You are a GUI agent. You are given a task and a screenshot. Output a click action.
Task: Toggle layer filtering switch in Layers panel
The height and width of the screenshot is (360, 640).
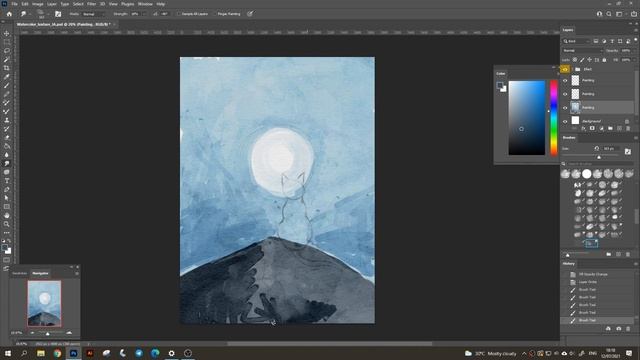tap(636, 40)
